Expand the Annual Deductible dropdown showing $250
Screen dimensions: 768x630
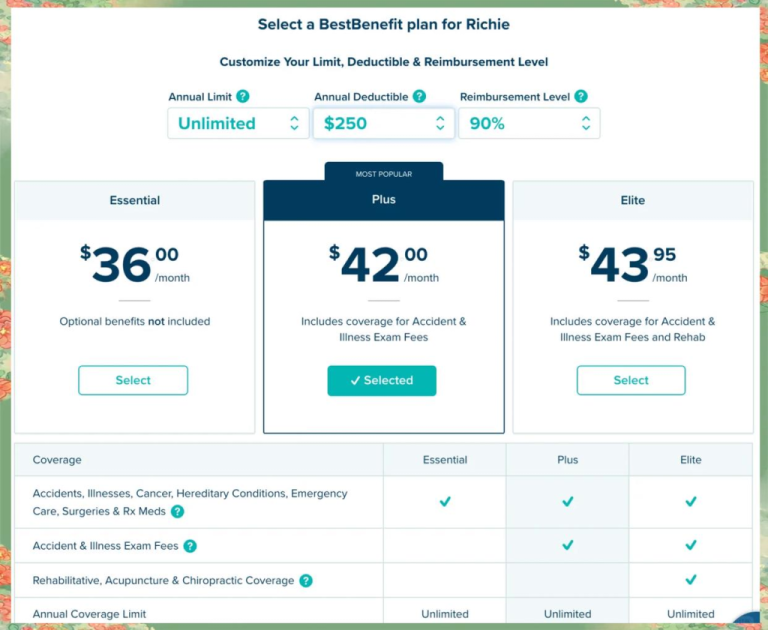(x=384, y=123)
